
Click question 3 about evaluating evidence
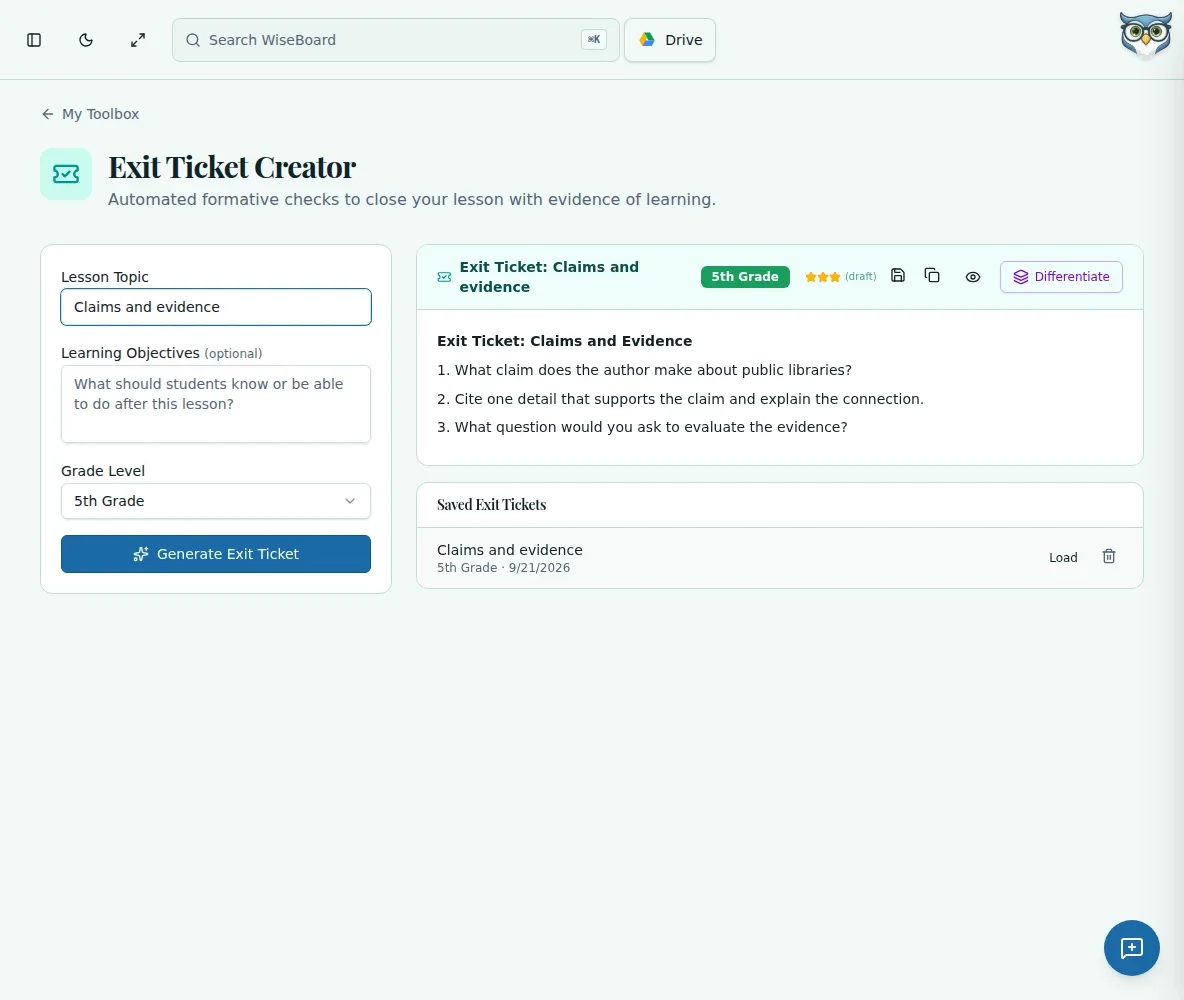click(x=642, y=427)
